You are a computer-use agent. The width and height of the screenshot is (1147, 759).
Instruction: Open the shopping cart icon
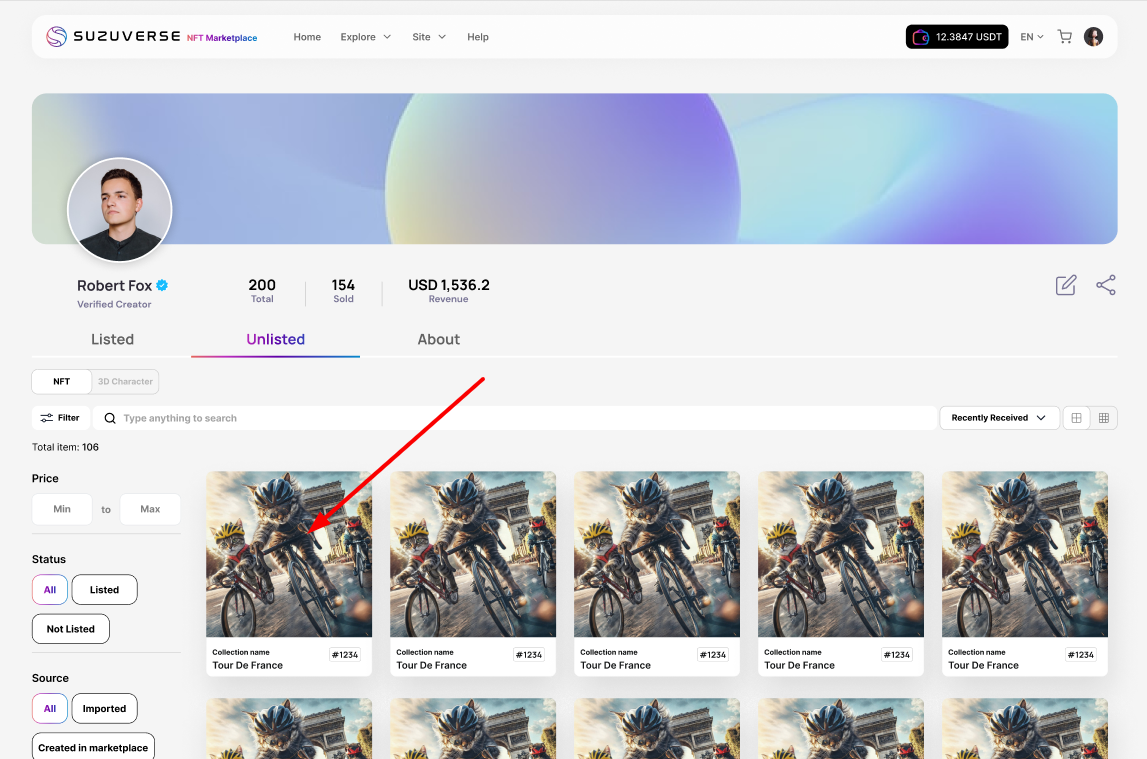(x=1064, y=37)
